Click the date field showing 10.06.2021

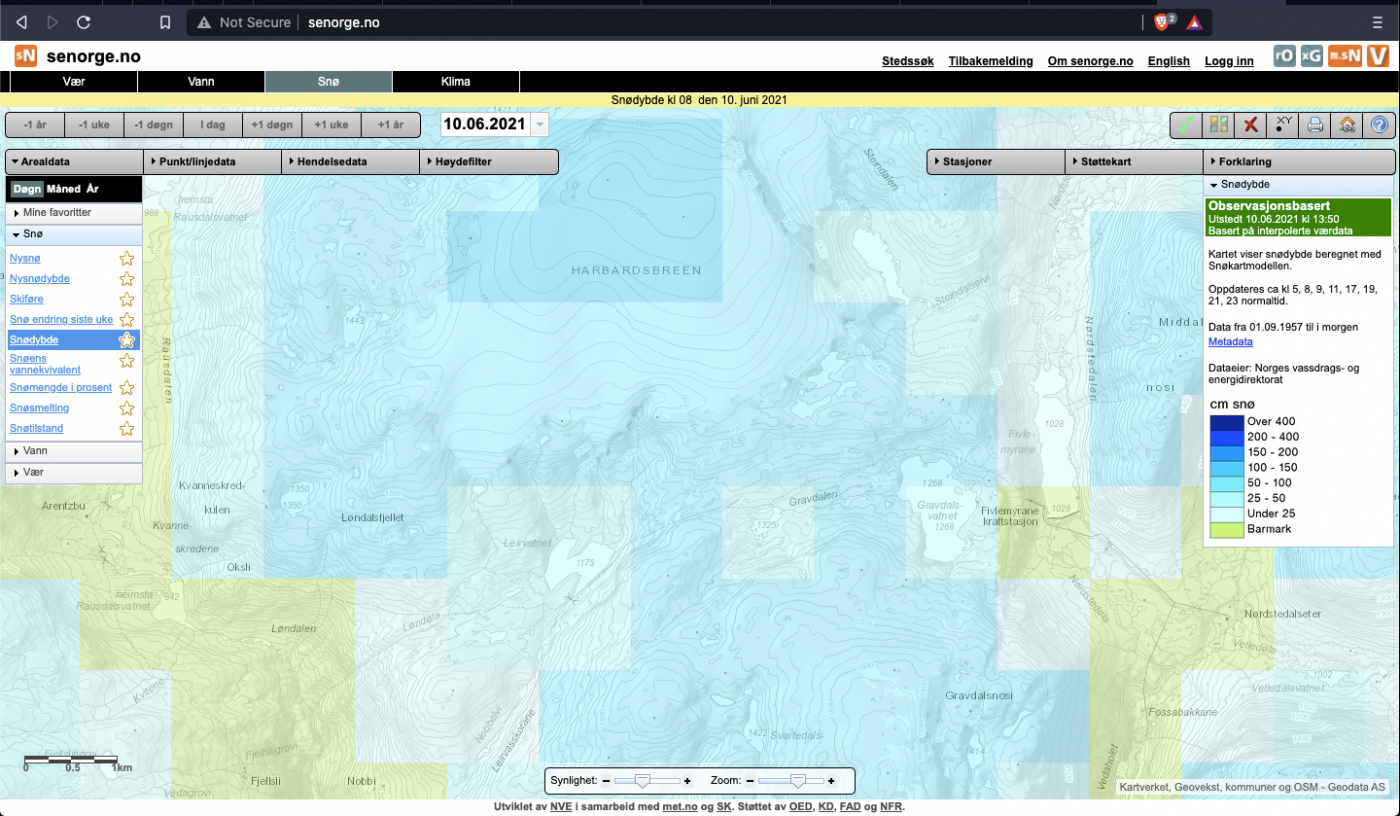tap(485, 125)
